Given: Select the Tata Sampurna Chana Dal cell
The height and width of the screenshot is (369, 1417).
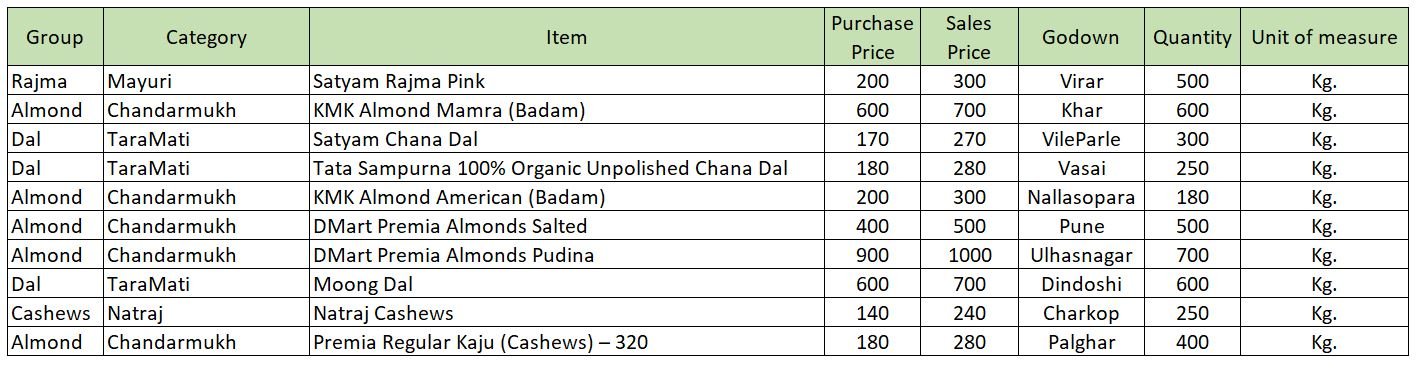Looking at the screenshot, I should [x=567, y=168].
